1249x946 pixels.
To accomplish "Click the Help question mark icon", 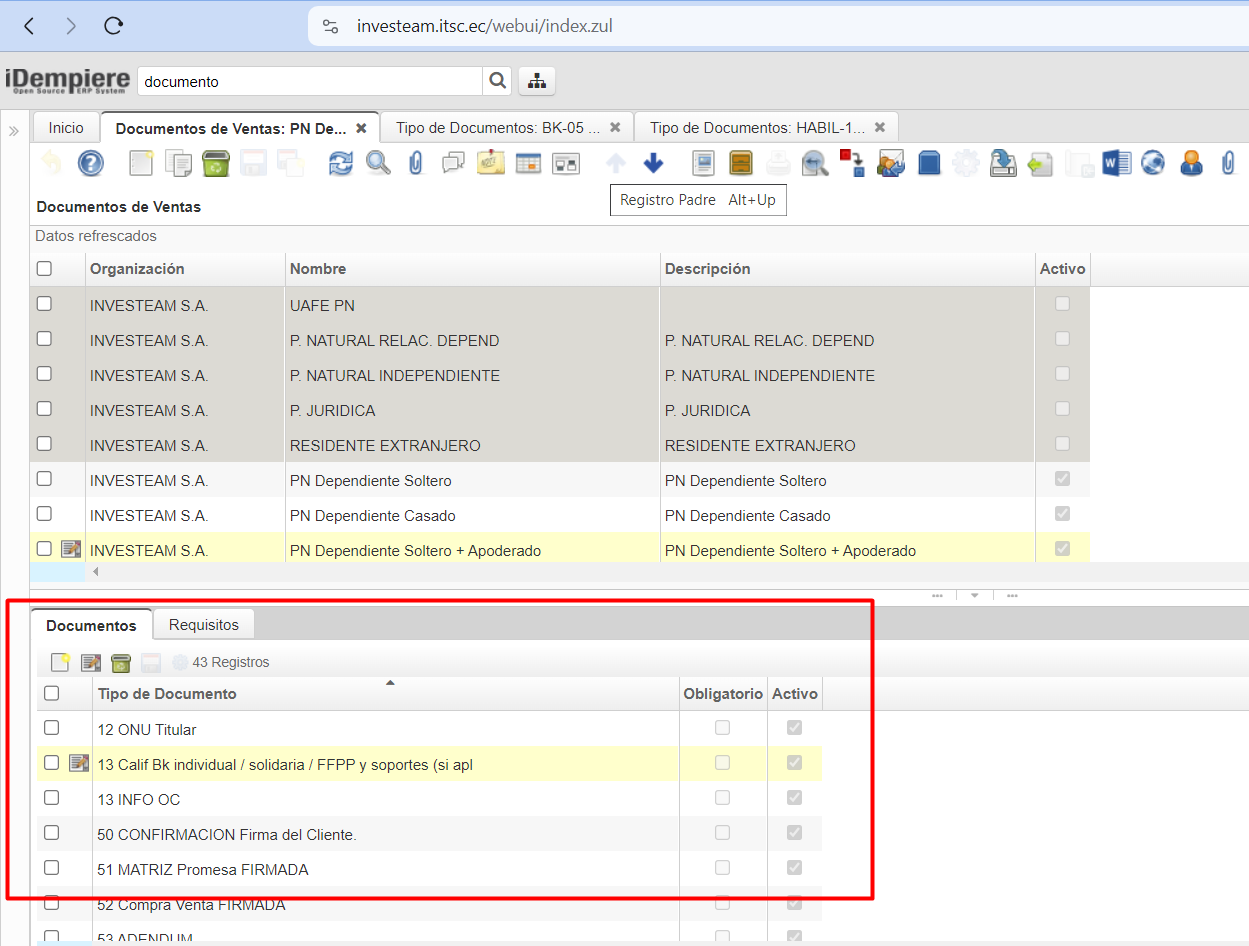I will [91, 163].
